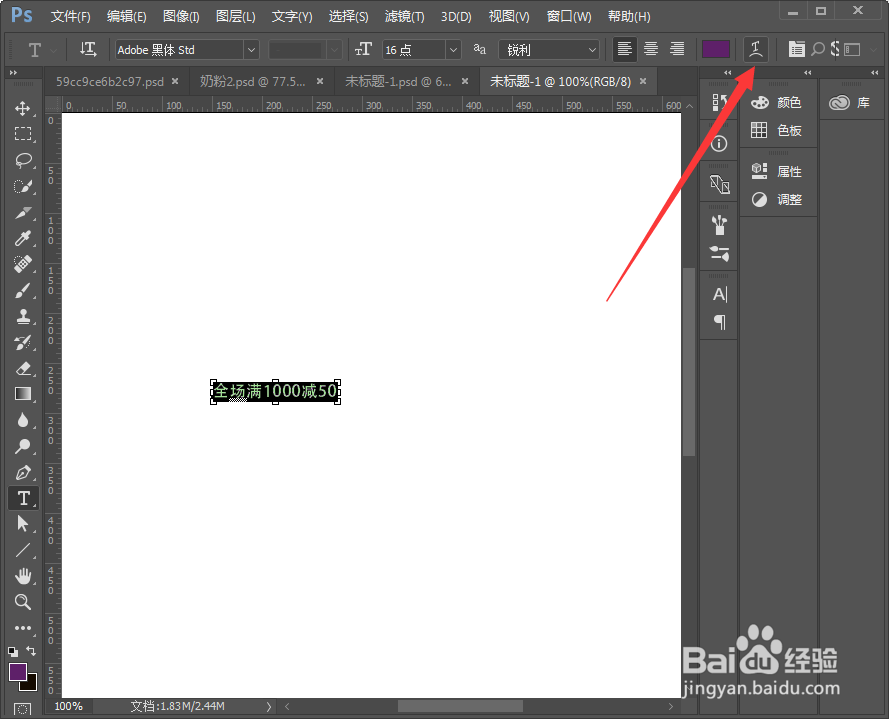Select the Path Selection arrow tool
The image size is (889, 719).
point(23,524)
